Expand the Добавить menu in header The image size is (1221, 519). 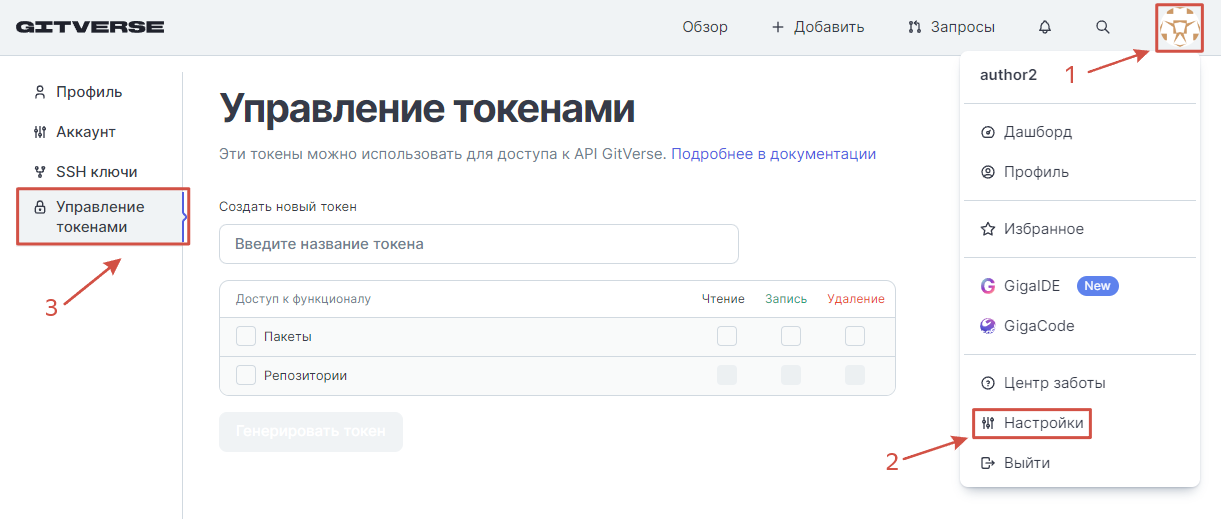point(817,27)
